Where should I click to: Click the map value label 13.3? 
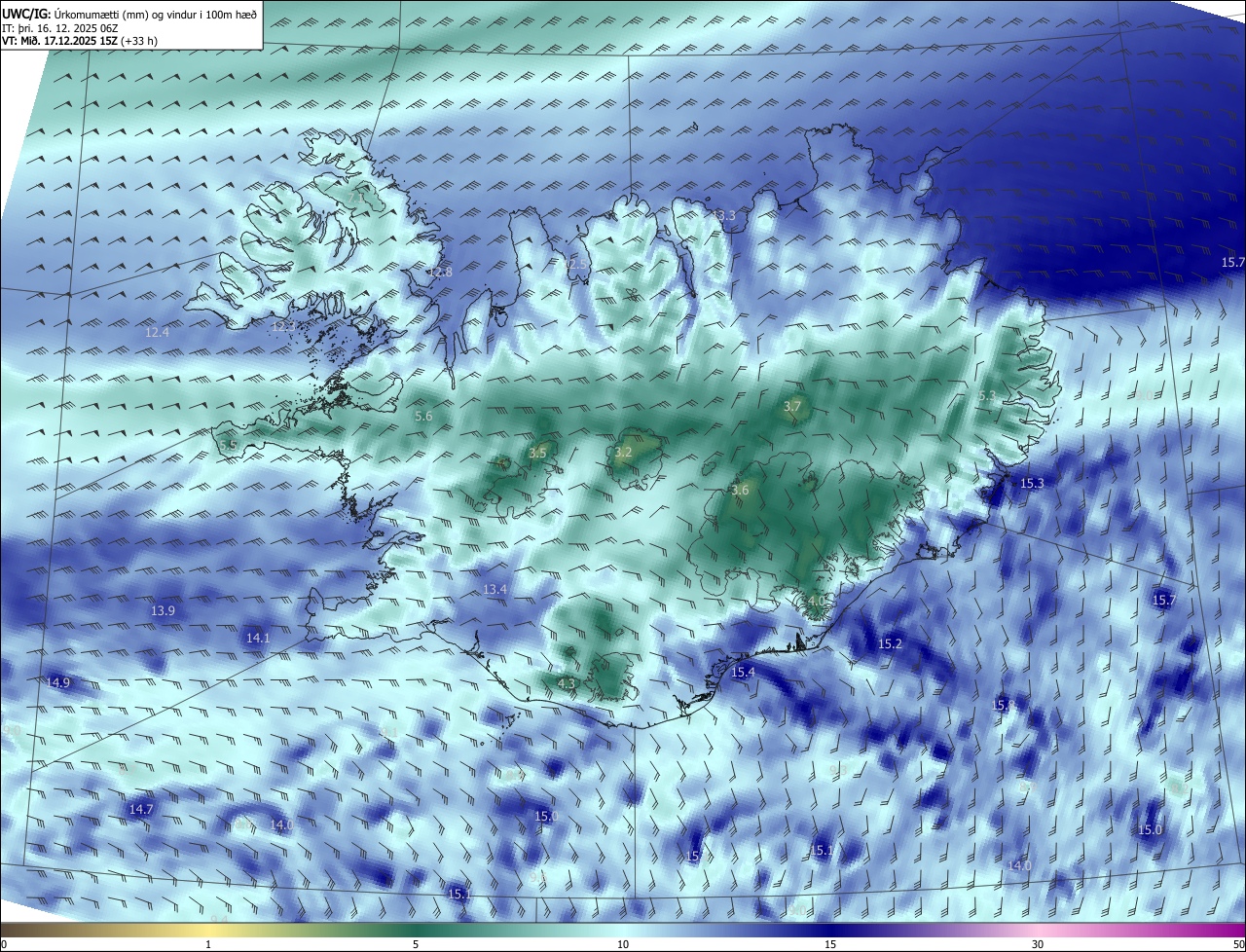[x=724, y=215]
